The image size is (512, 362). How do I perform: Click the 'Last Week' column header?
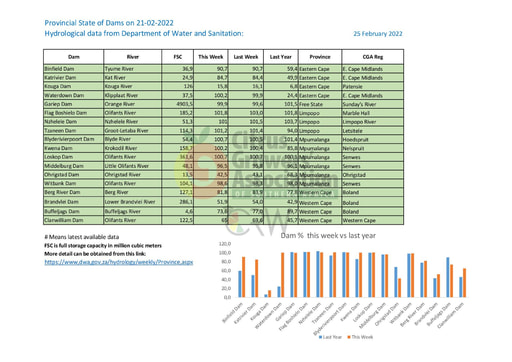click(x=246, y=57)
